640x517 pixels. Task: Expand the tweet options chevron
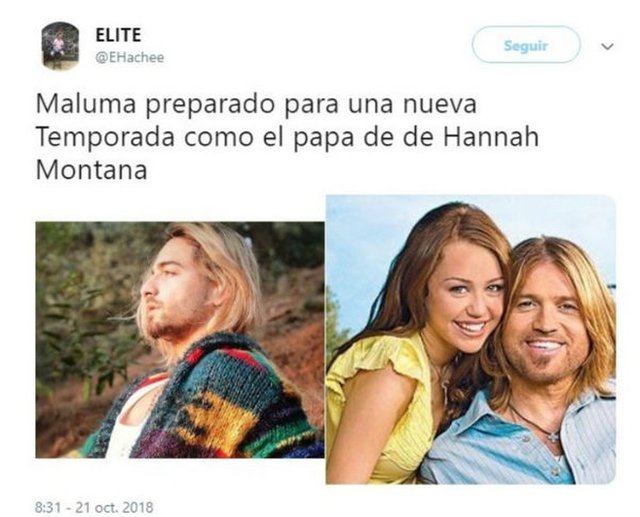(607, 47)
